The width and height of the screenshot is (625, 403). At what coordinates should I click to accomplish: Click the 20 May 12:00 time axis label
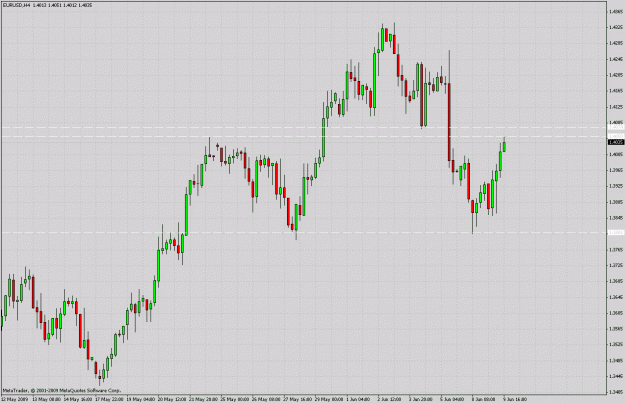[x=172, y=399]
